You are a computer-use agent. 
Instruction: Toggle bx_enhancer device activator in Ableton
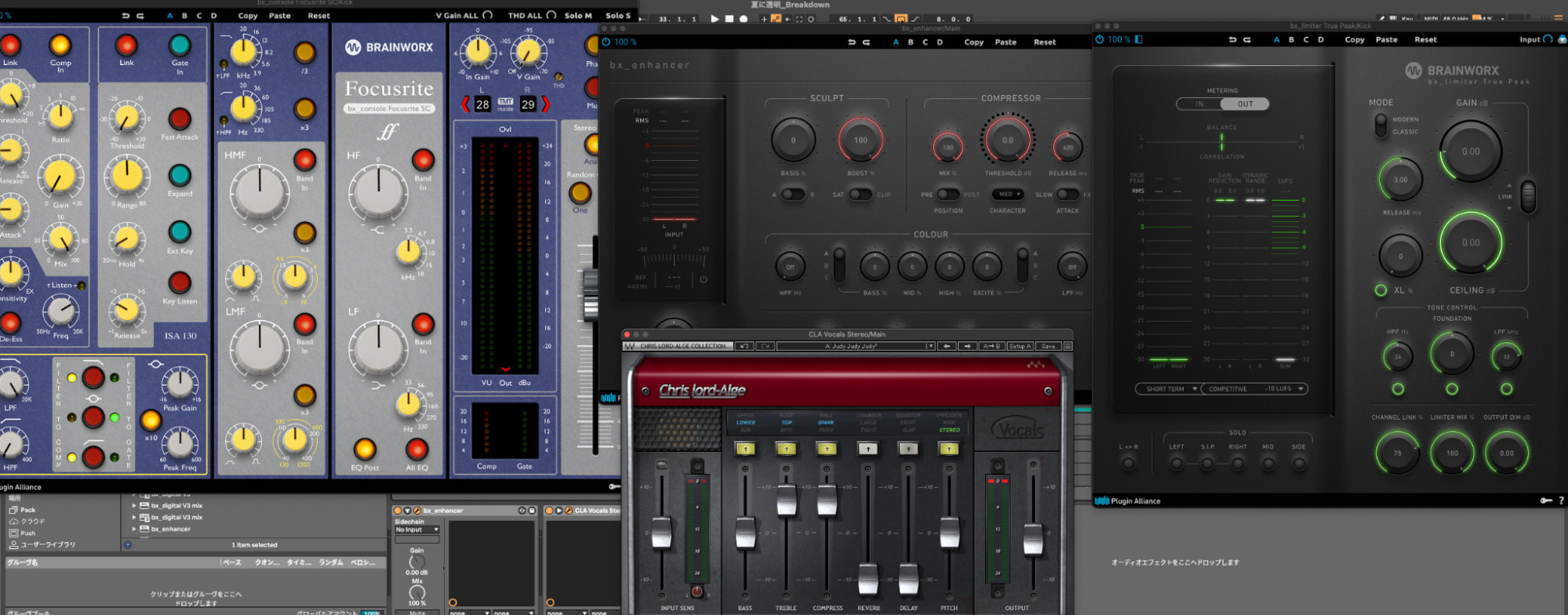398,511
